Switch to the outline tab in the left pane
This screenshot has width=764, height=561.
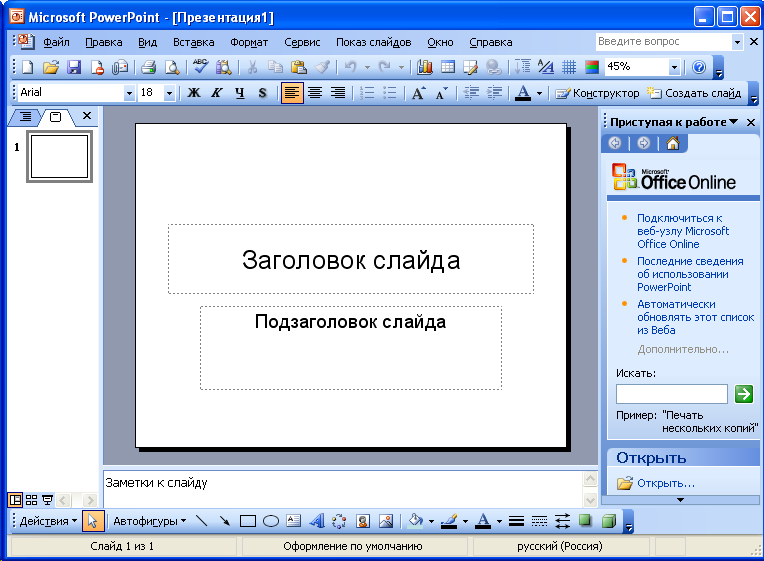[x=25, y=116]
